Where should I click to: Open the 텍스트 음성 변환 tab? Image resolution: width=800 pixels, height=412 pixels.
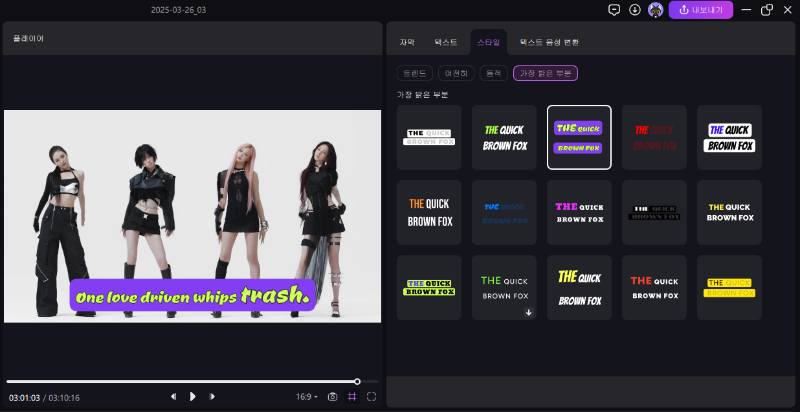click(549, 42)
